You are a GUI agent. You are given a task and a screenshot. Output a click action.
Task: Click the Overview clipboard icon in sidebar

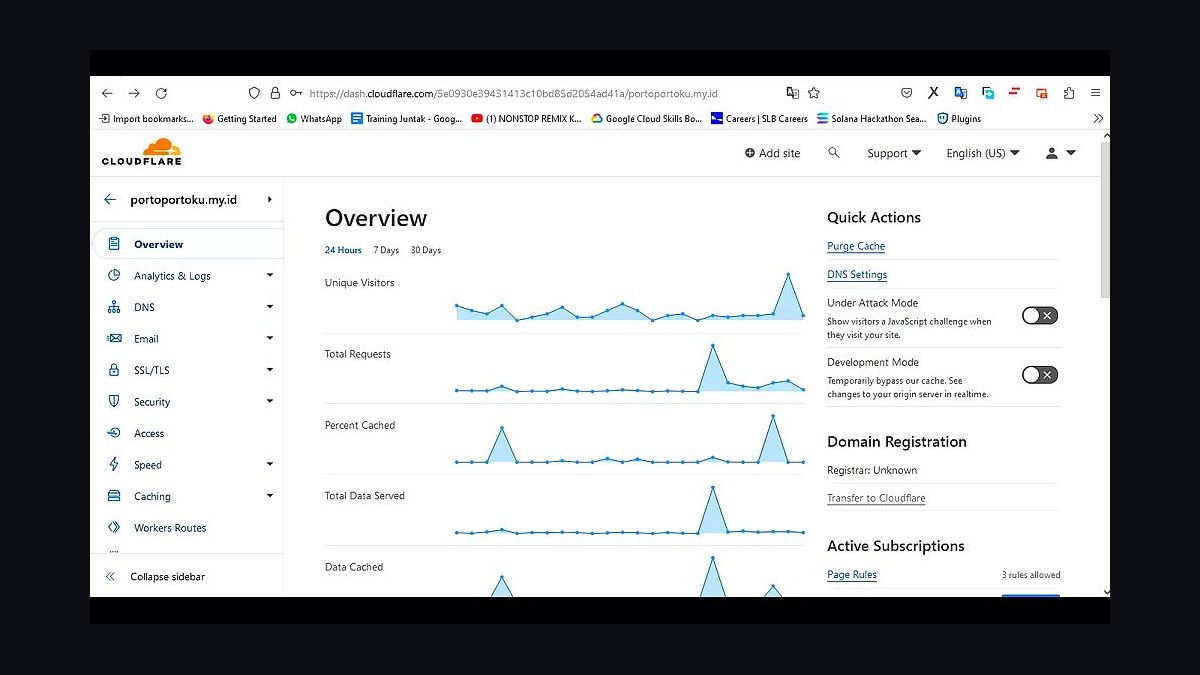[x=114, y=244]
